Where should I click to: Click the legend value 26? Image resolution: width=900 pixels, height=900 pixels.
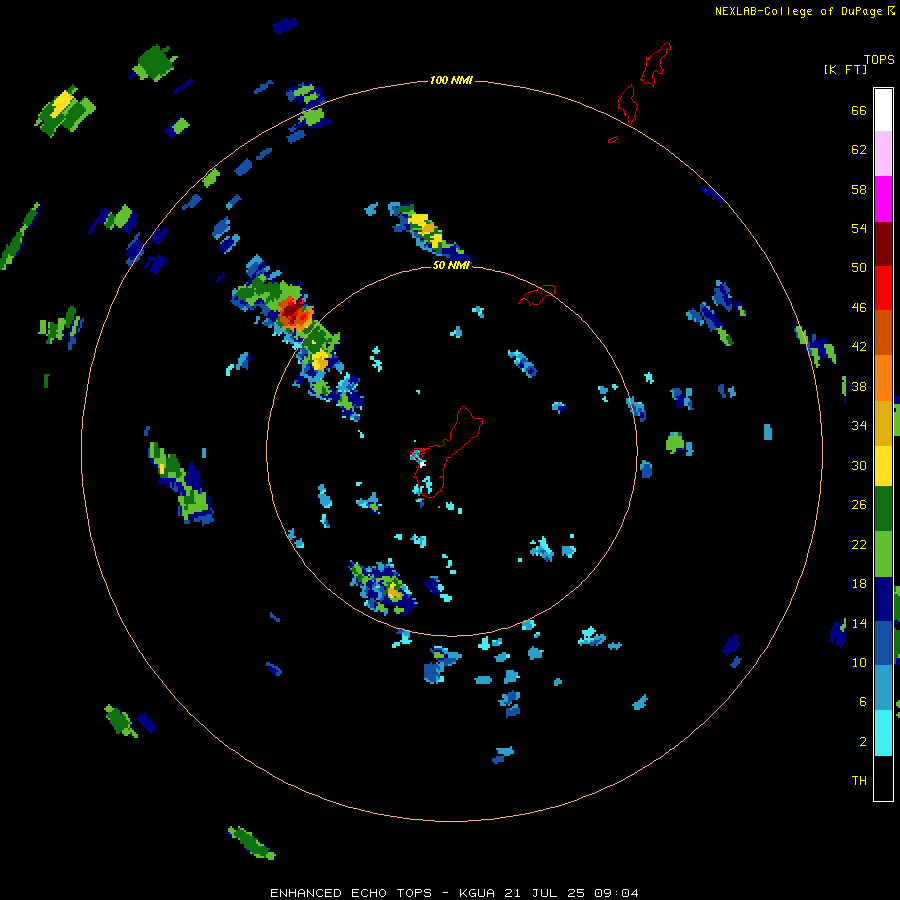[x=859, y=505]
